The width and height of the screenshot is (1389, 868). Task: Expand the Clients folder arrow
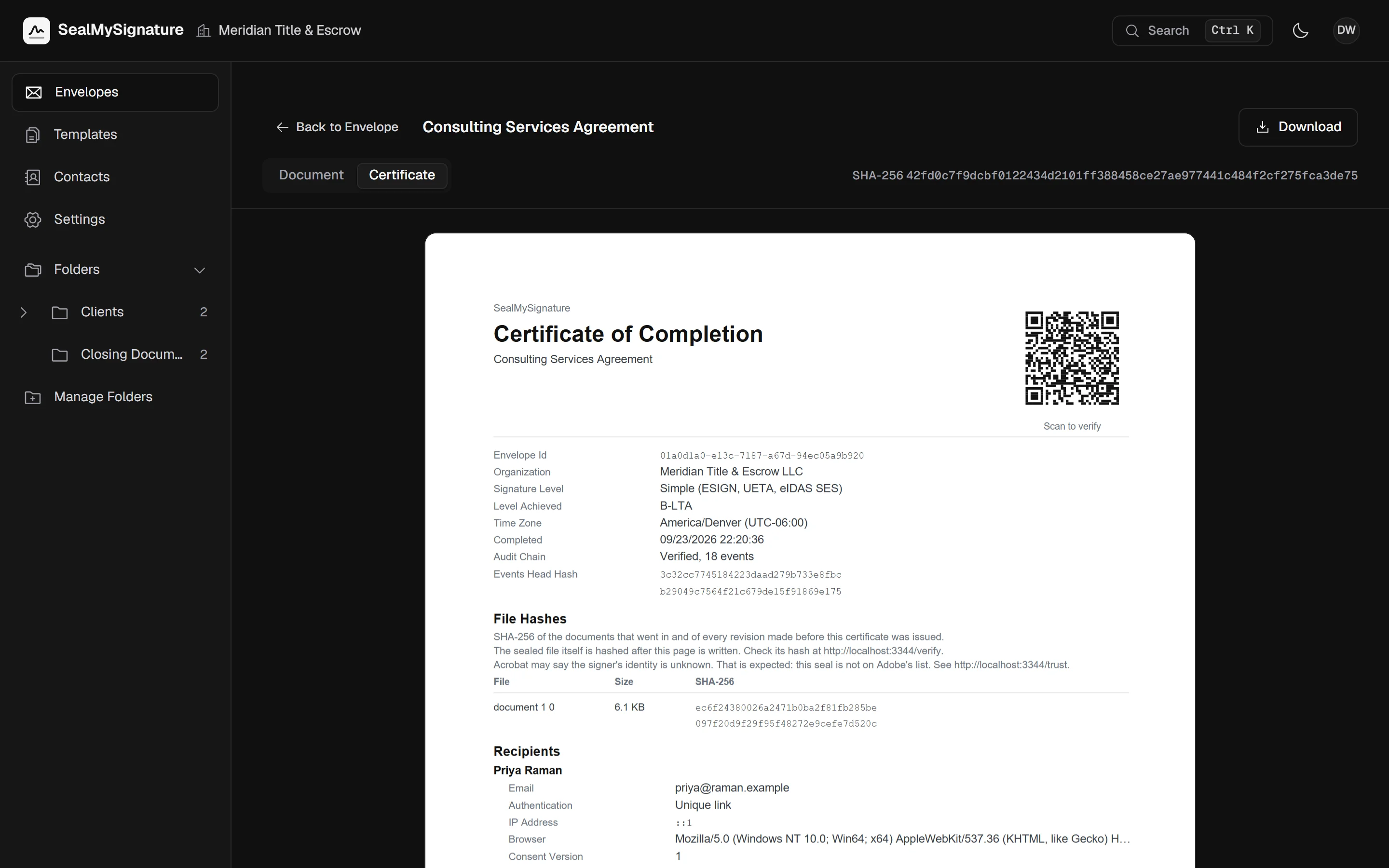point(24,312)
